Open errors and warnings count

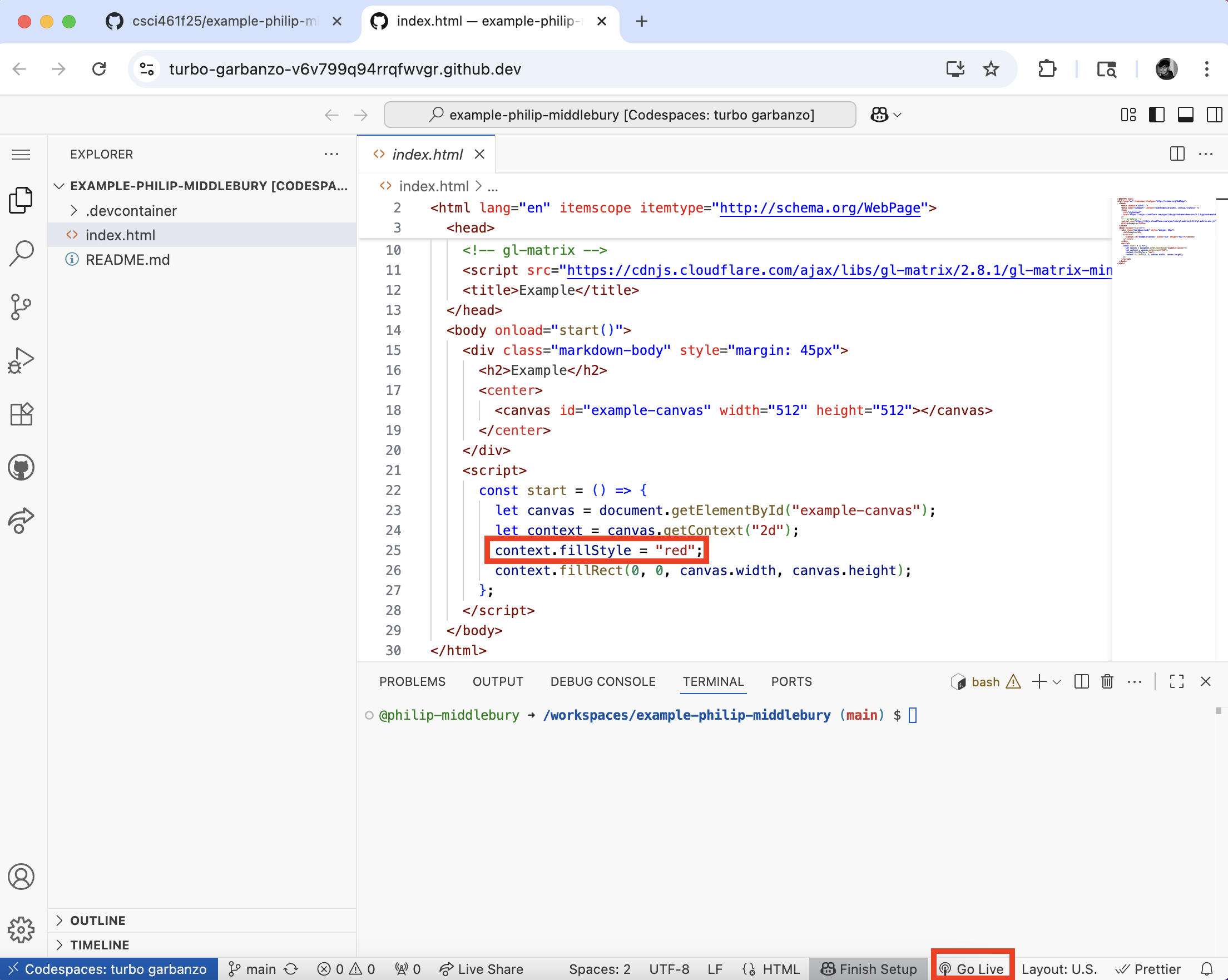pyautogui.click(x=346, y=969)
